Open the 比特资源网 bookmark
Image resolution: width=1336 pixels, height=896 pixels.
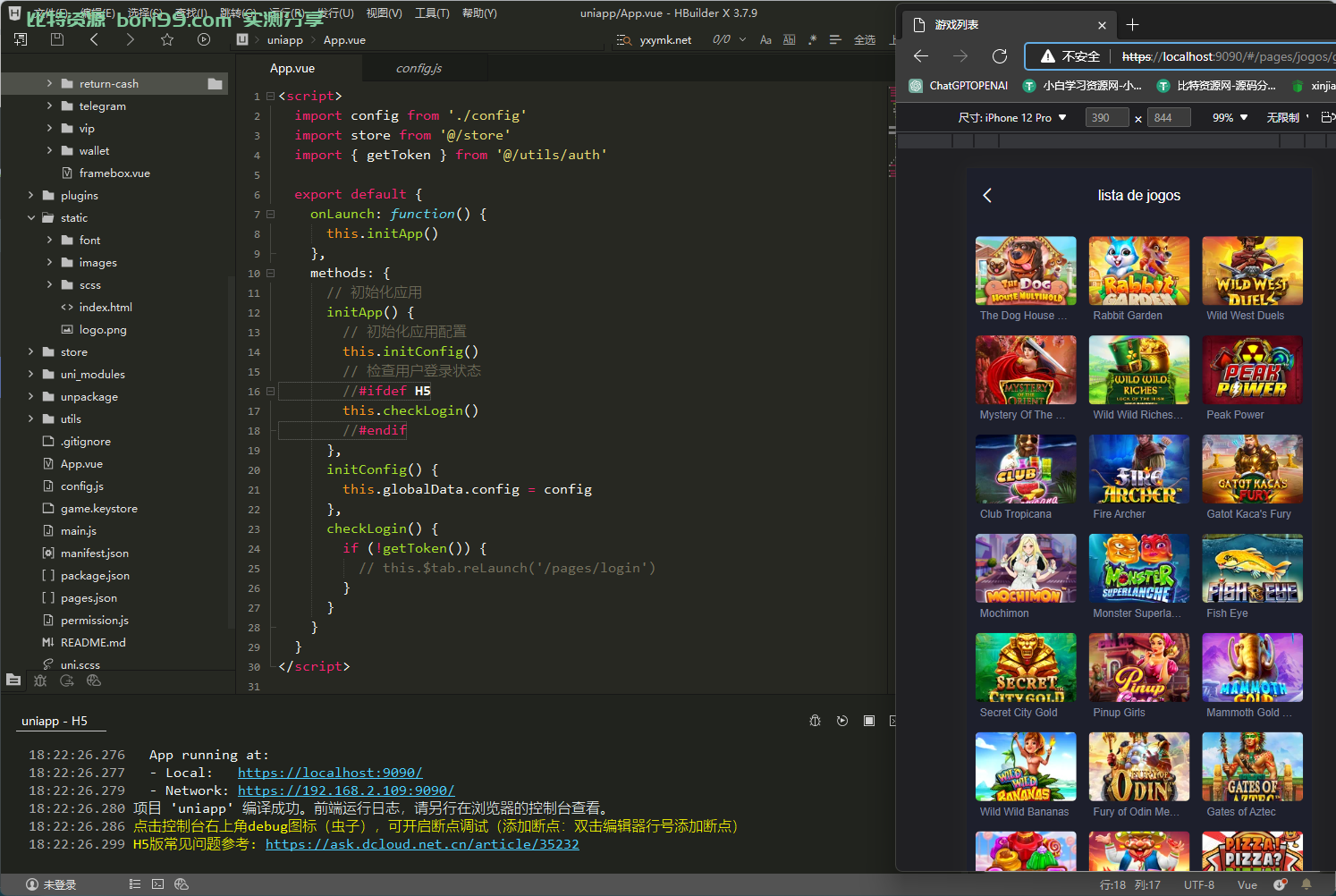pos(1217,86)
